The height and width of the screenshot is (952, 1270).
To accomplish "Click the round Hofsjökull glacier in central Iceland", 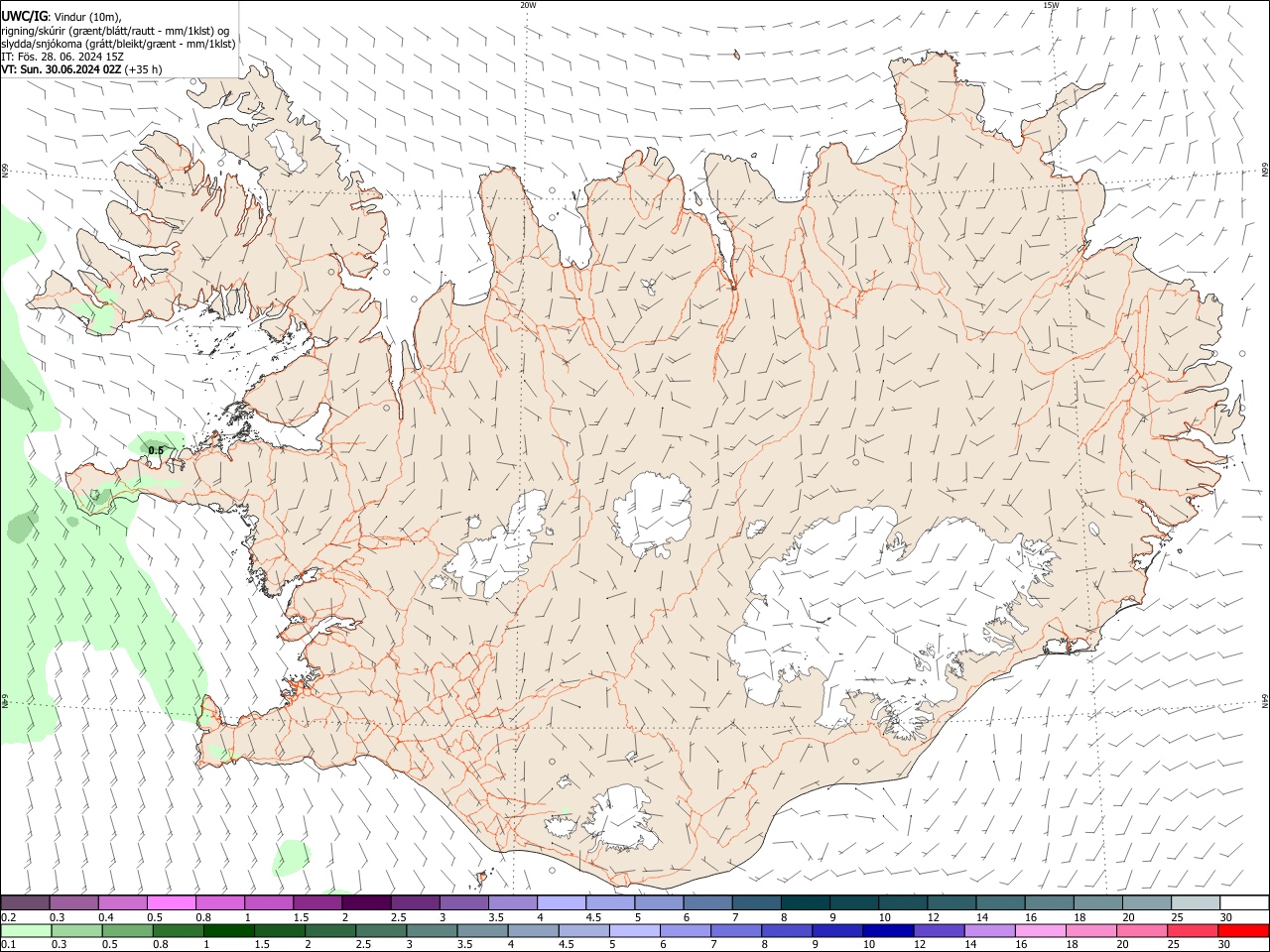I will 652,515.
